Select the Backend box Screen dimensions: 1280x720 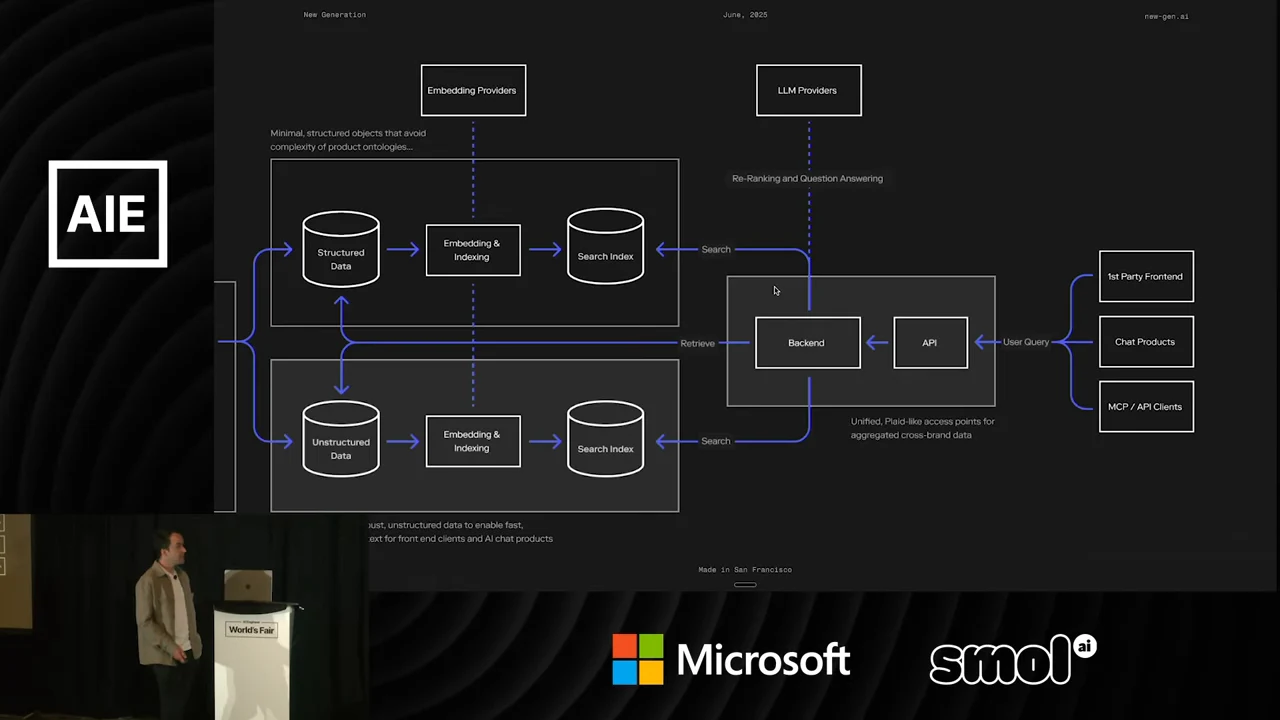(x=807, y=343)
